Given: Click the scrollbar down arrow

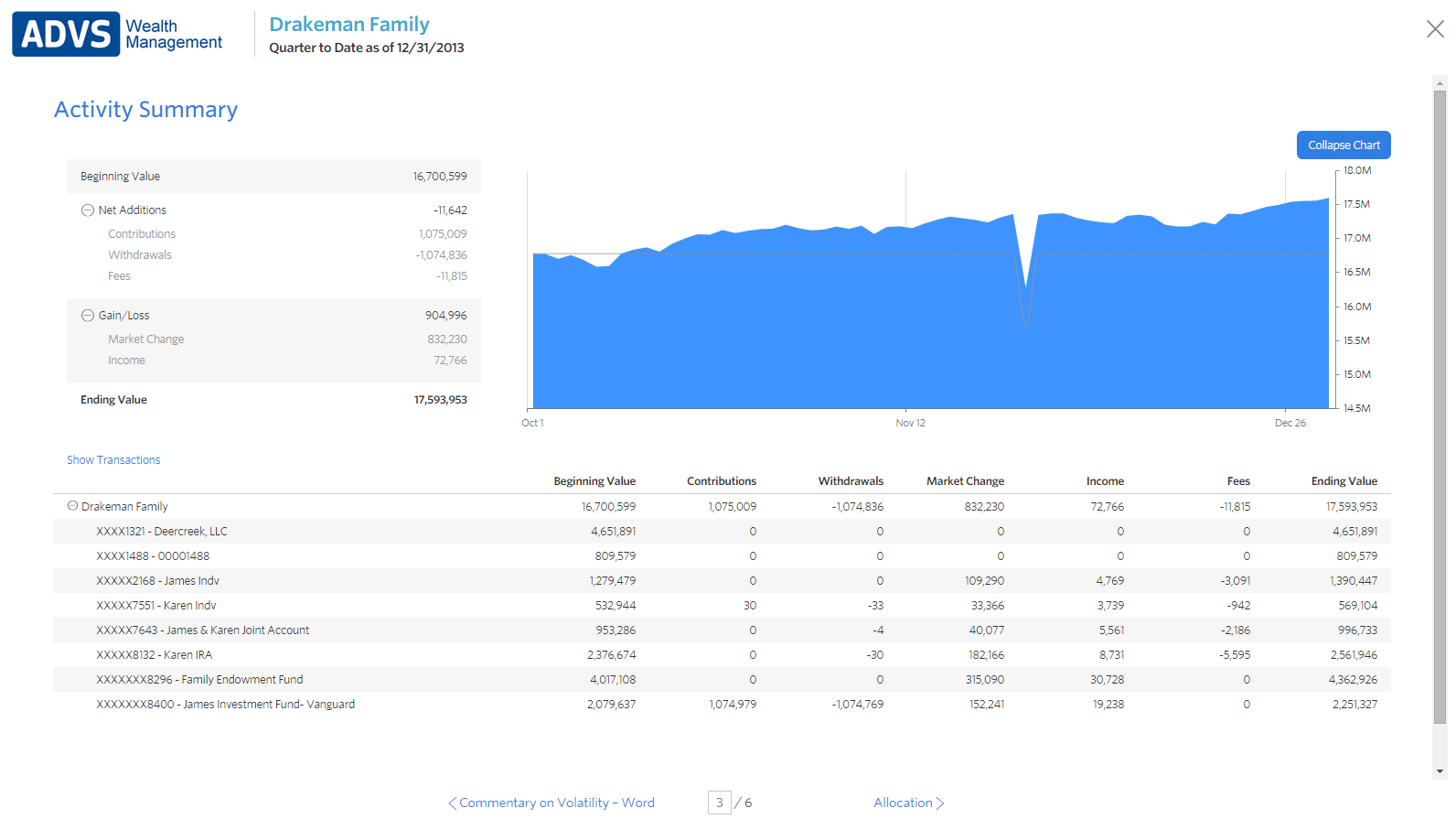Looking at the screenshot, I should click(1440, 771).
